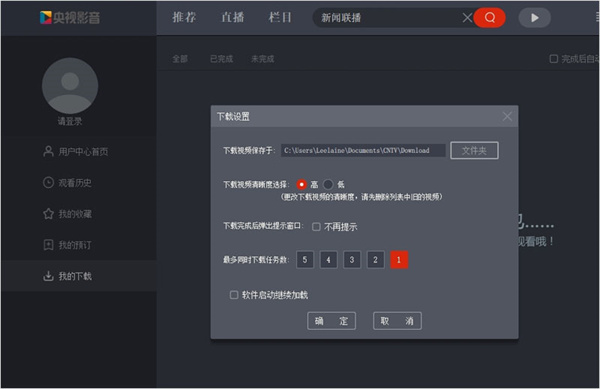Open 观看历史 in sidebar
This screenshot has width=600, height=389.
click(78, 182)
